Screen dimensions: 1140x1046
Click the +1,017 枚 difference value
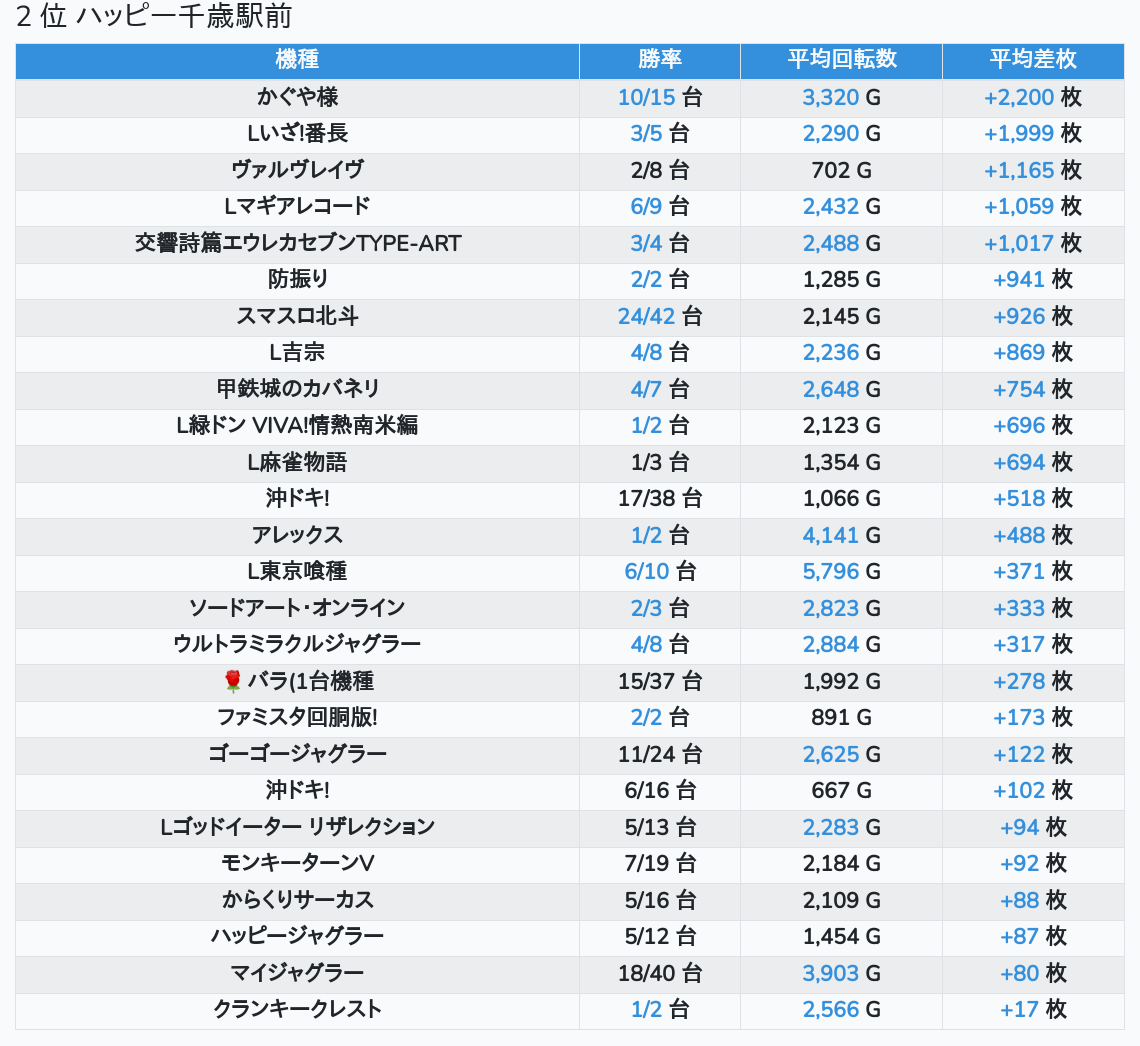[x=1032, y=244]
